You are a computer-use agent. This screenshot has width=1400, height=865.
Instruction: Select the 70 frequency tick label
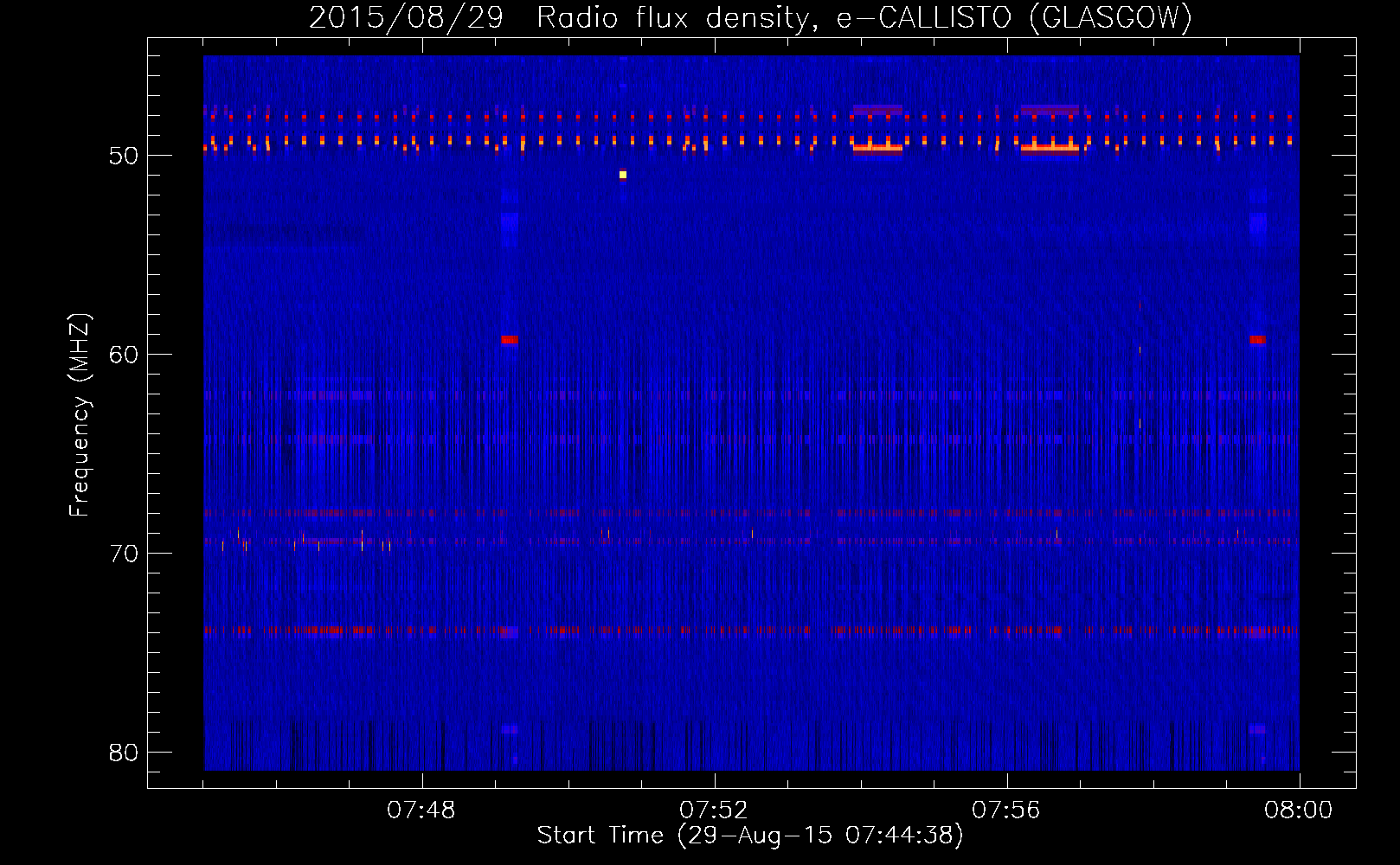(x=124, y=554)
